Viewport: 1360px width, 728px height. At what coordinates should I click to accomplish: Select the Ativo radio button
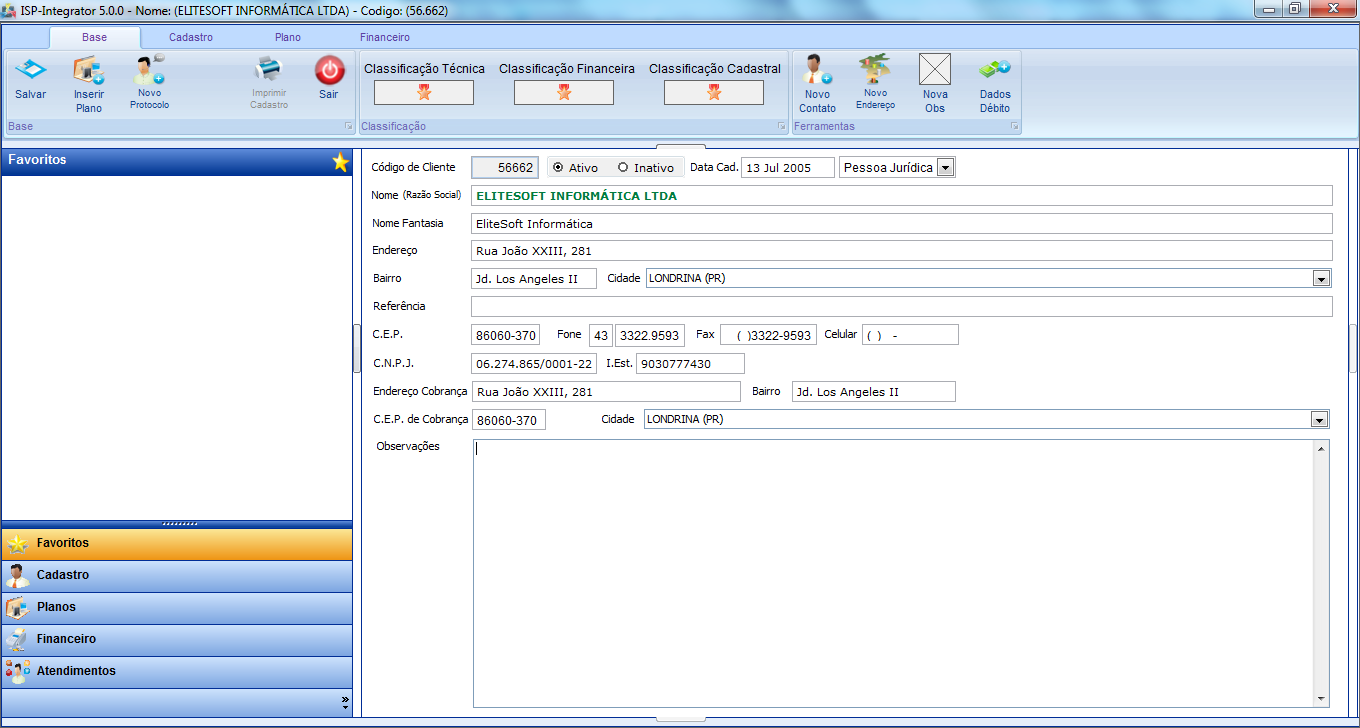(558, 168)
